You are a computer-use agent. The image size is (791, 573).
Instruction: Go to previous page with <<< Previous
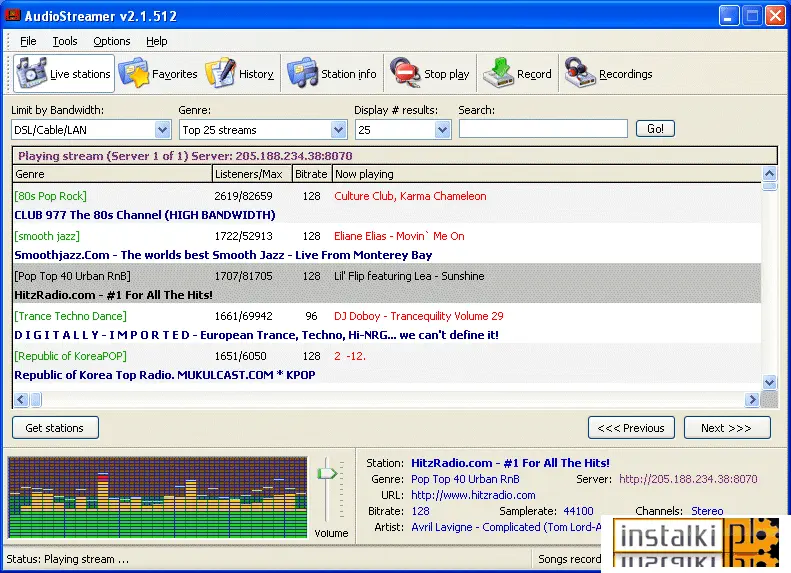631,428
